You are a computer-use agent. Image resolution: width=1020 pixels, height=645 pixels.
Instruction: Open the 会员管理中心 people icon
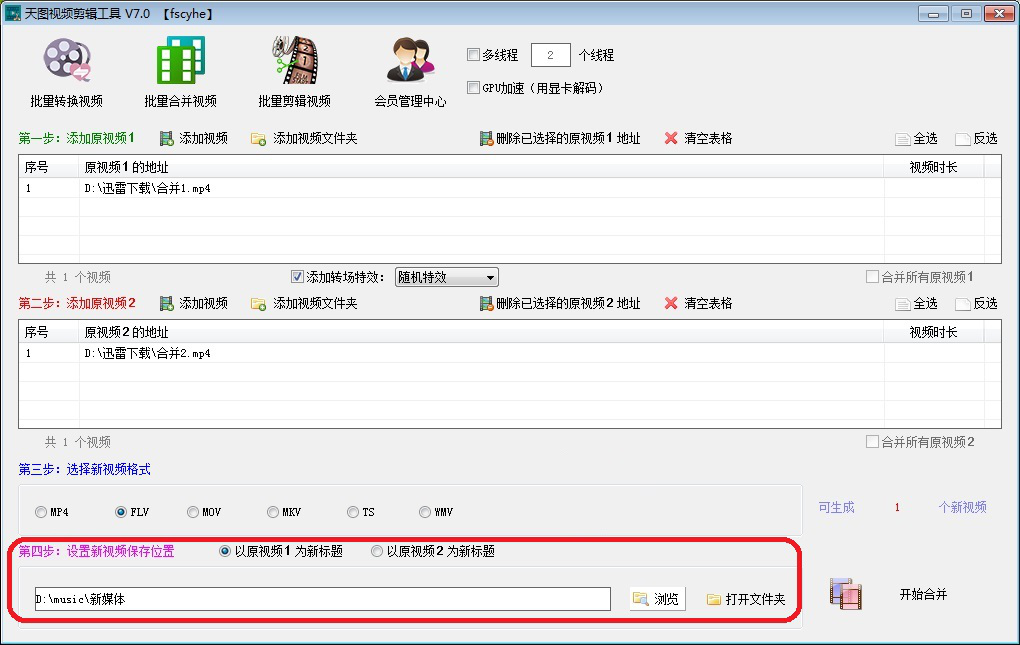point(410,60)
